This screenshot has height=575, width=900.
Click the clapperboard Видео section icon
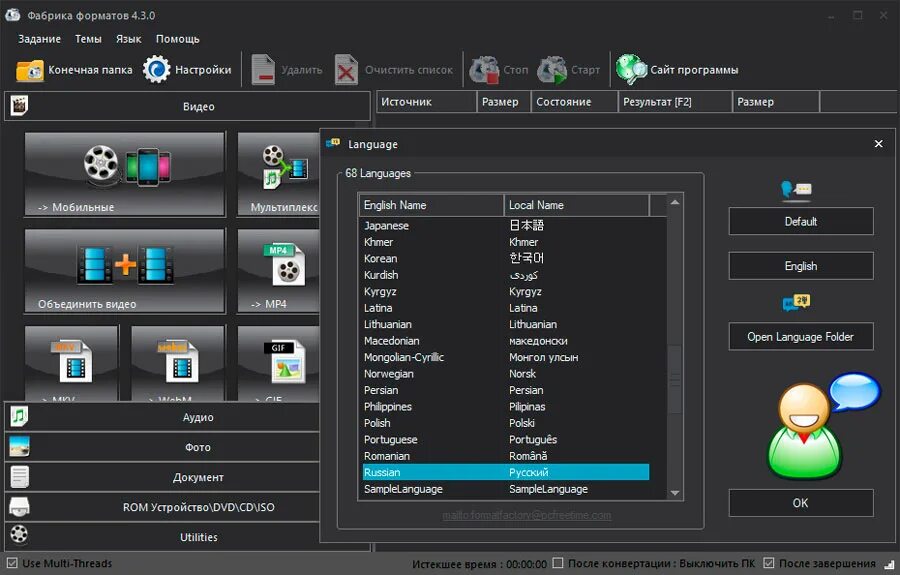tap(19, 106)
